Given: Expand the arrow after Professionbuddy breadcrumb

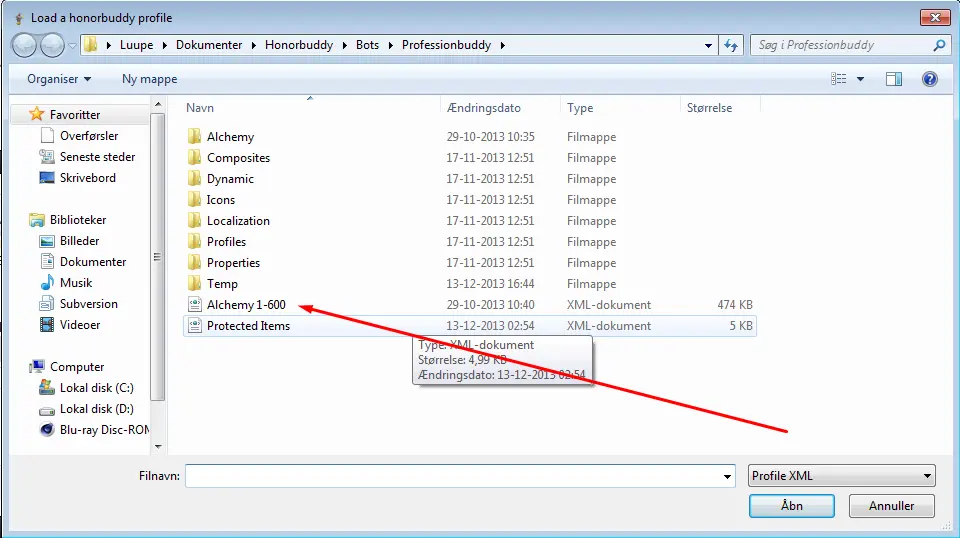Looking at the screenshot, I should coord(503,45).
